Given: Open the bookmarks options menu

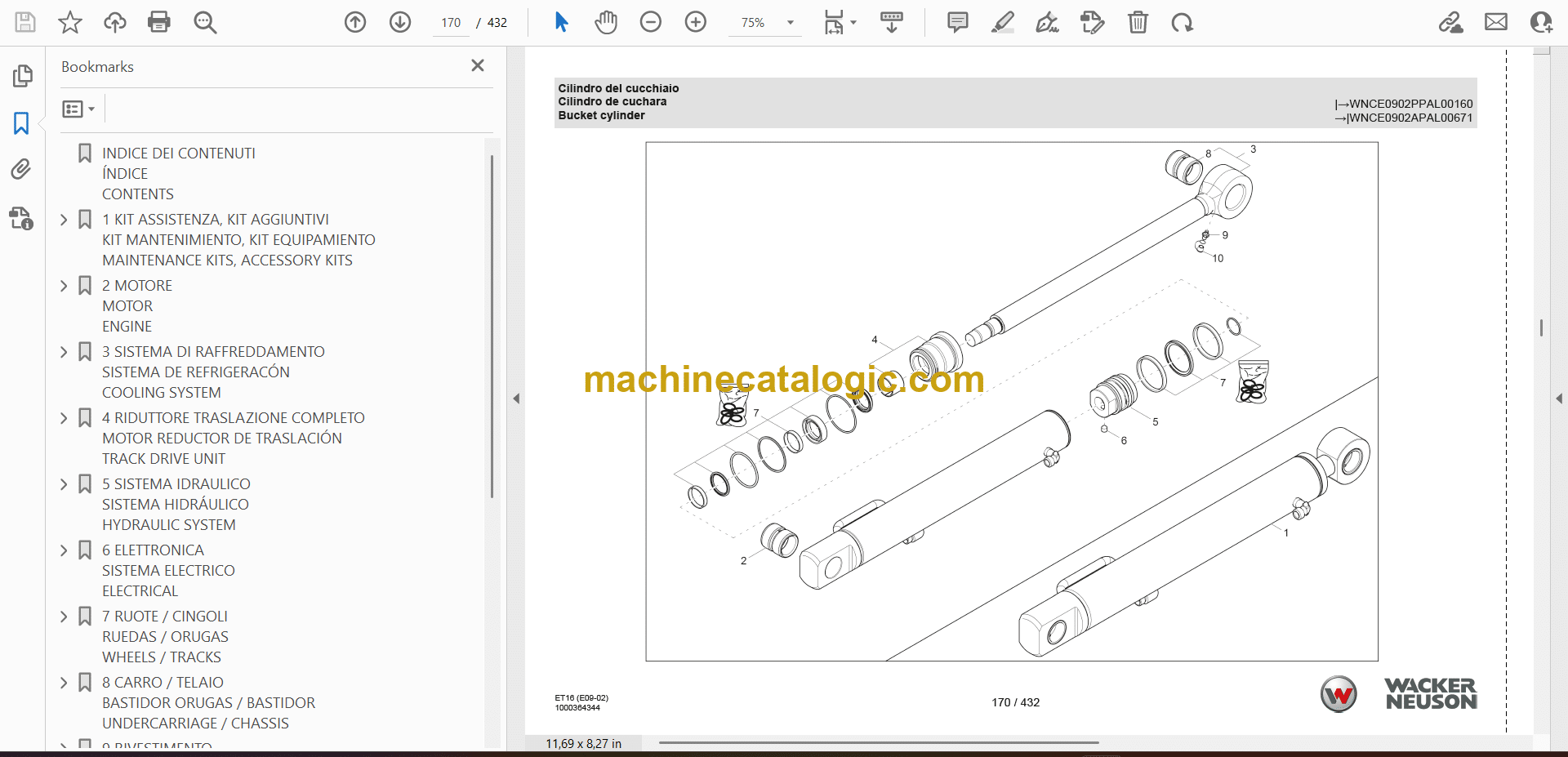Looking at the screenshot, I should click(x=78, y=109).
